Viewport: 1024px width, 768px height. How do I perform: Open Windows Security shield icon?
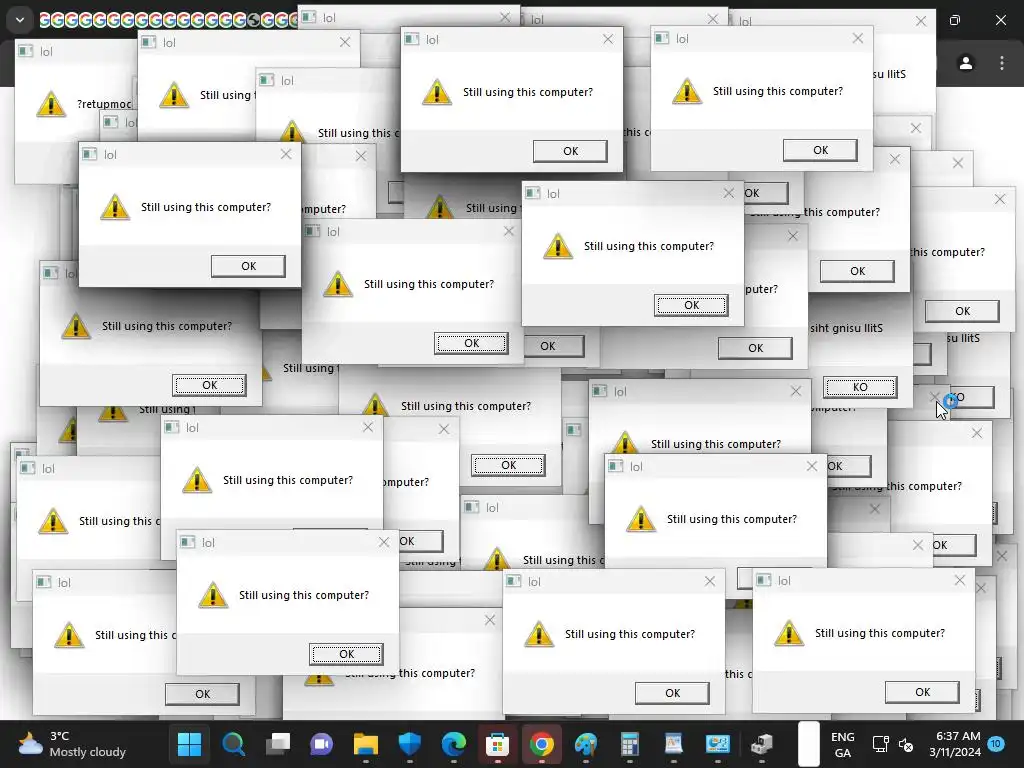[x=409, y=744]
